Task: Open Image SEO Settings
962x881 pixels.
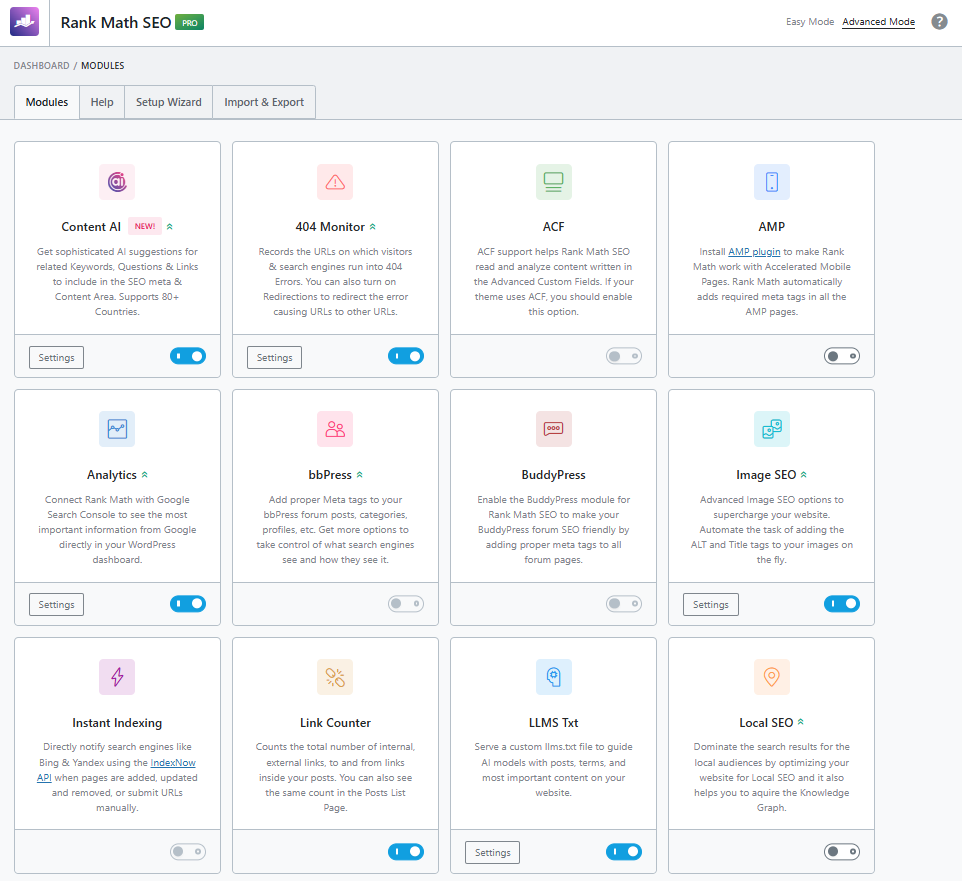Action: 710,604
